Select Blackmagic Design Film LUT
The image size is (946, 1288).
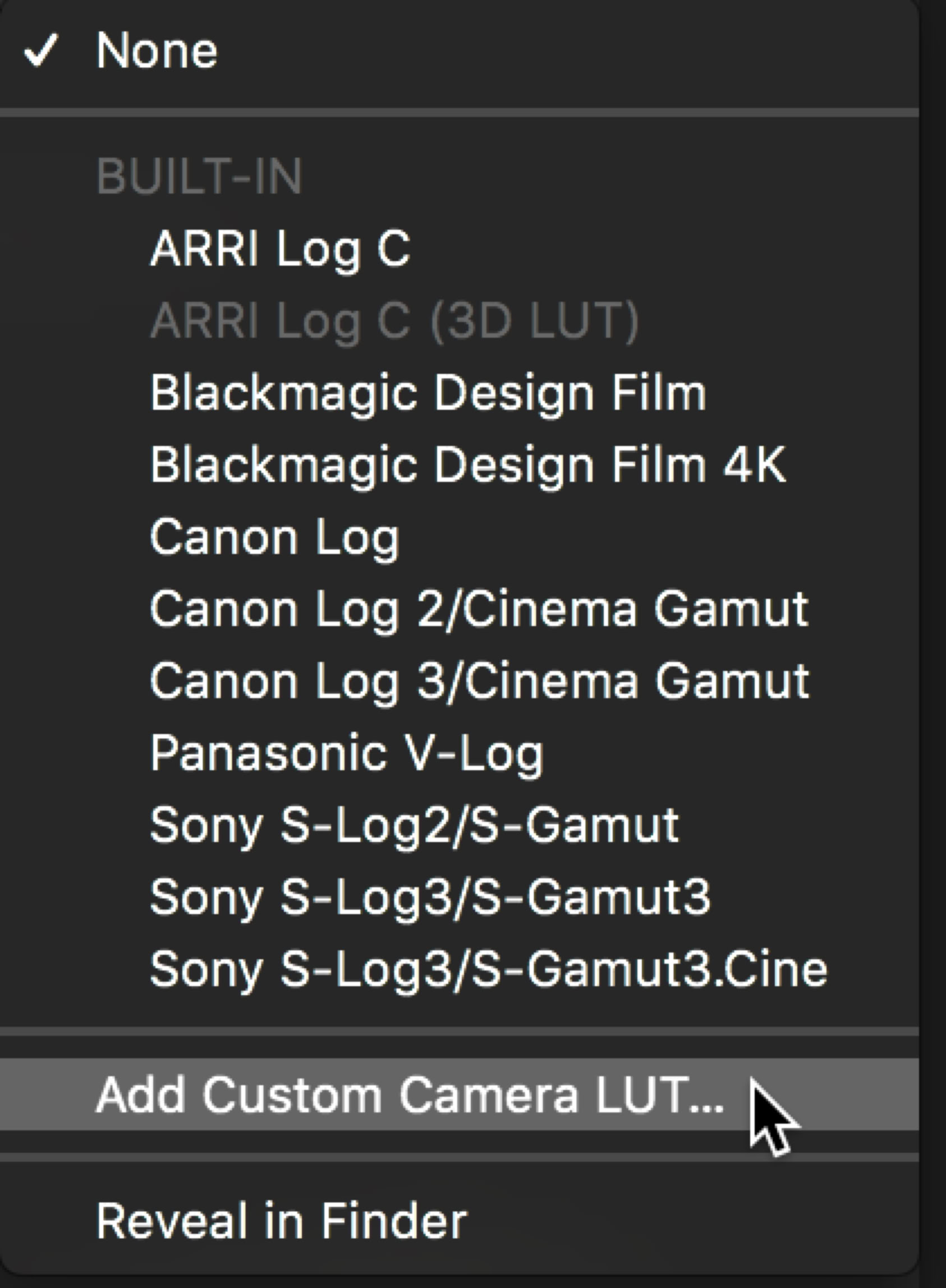428,394
